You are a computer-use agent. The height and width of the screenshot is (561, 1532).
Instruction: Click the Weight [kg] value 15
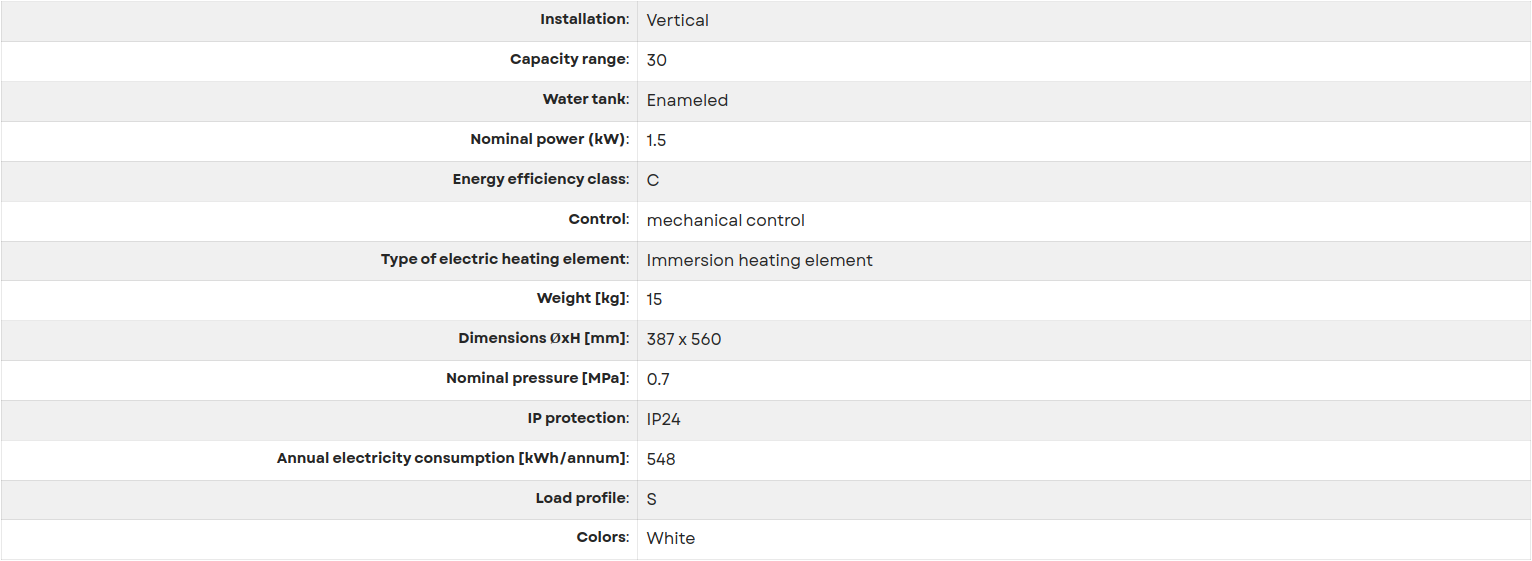655,299
